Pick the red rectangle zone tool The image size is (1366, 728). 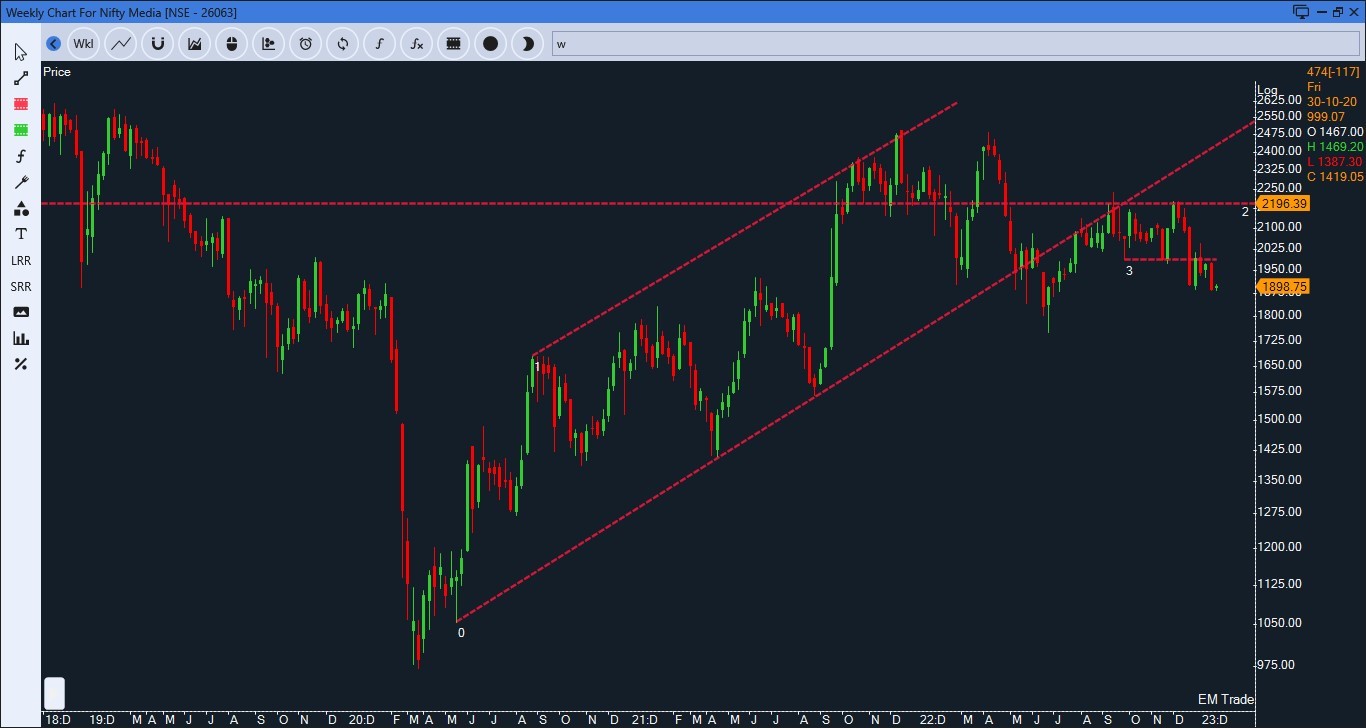pos(20,104)
